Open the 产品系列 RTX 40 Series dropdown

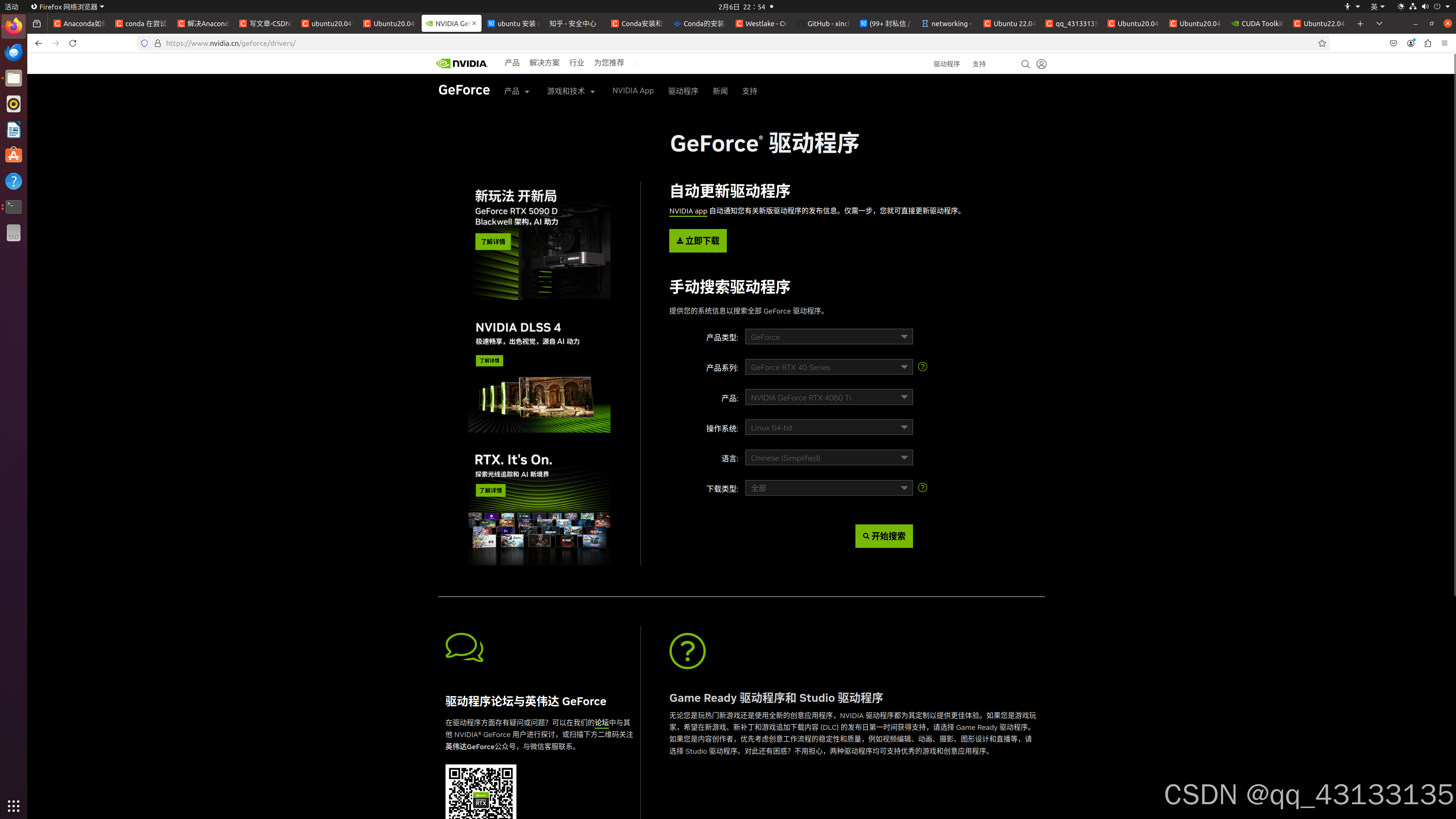(x=828, y=367)
